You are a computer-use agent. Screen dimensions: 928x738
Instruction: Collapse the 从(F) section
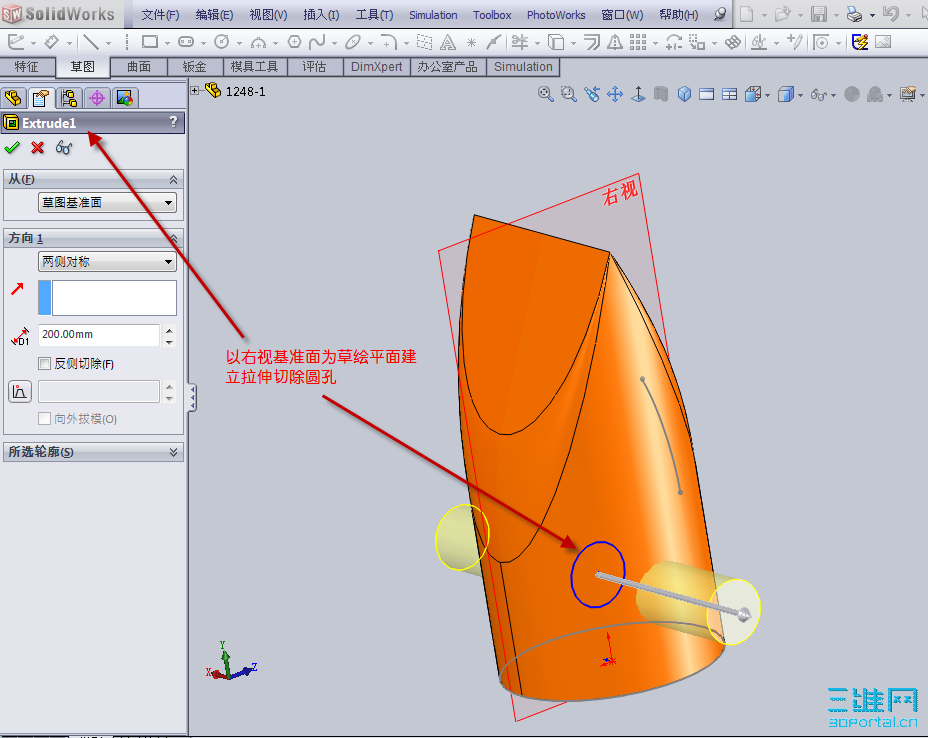coord(173,179)
